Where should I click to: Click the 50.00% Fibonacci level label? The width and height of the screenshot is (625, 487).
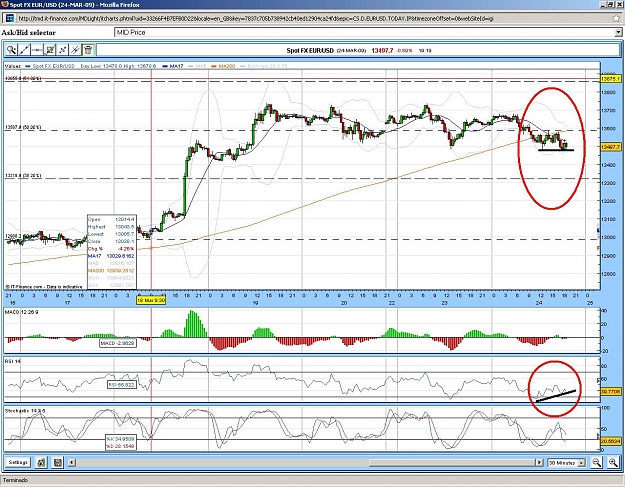pos(23,128)
